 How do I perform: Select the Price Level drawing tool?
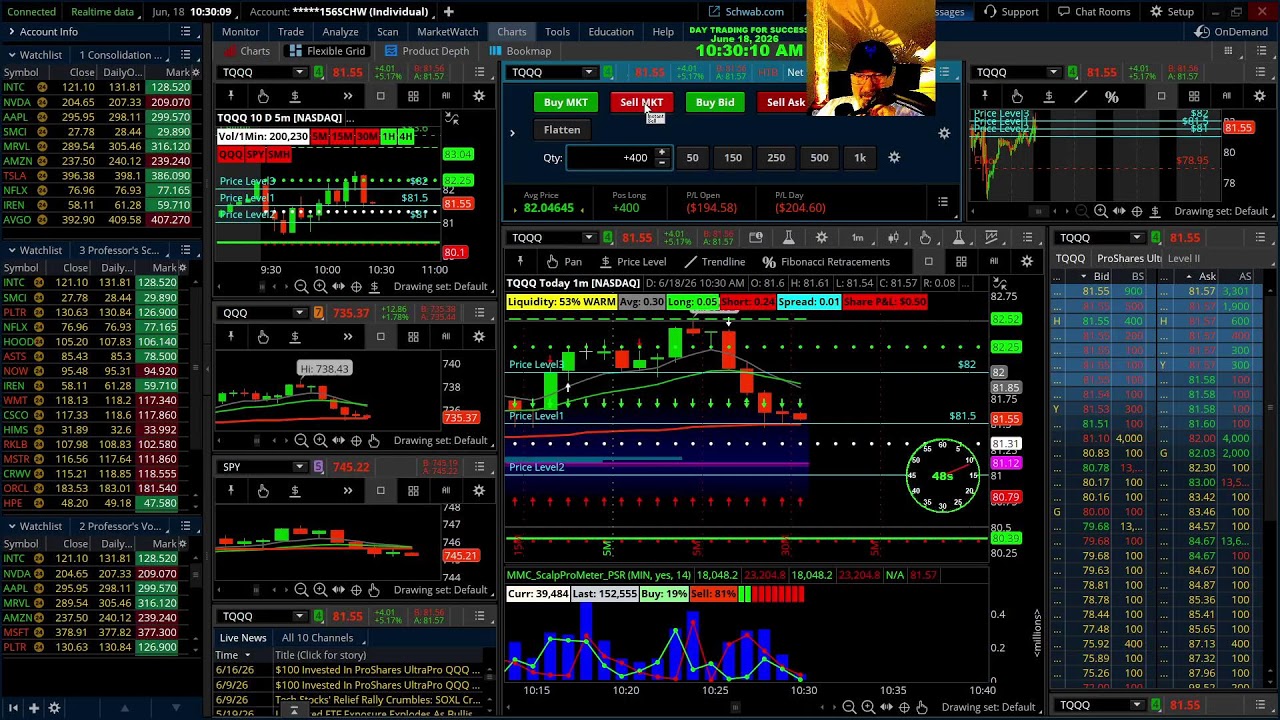(633, 262)
